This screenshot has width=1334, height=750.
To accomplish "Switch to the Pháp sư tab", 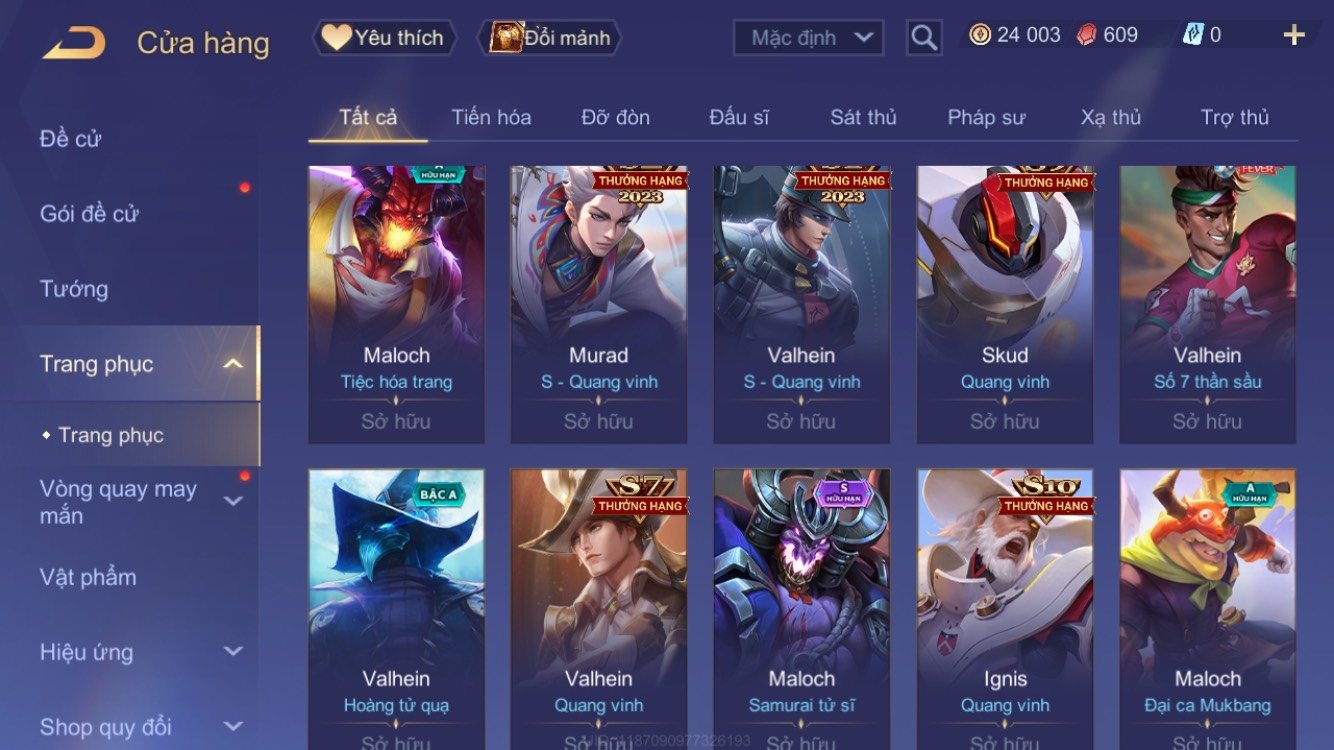I will (986, 117).
